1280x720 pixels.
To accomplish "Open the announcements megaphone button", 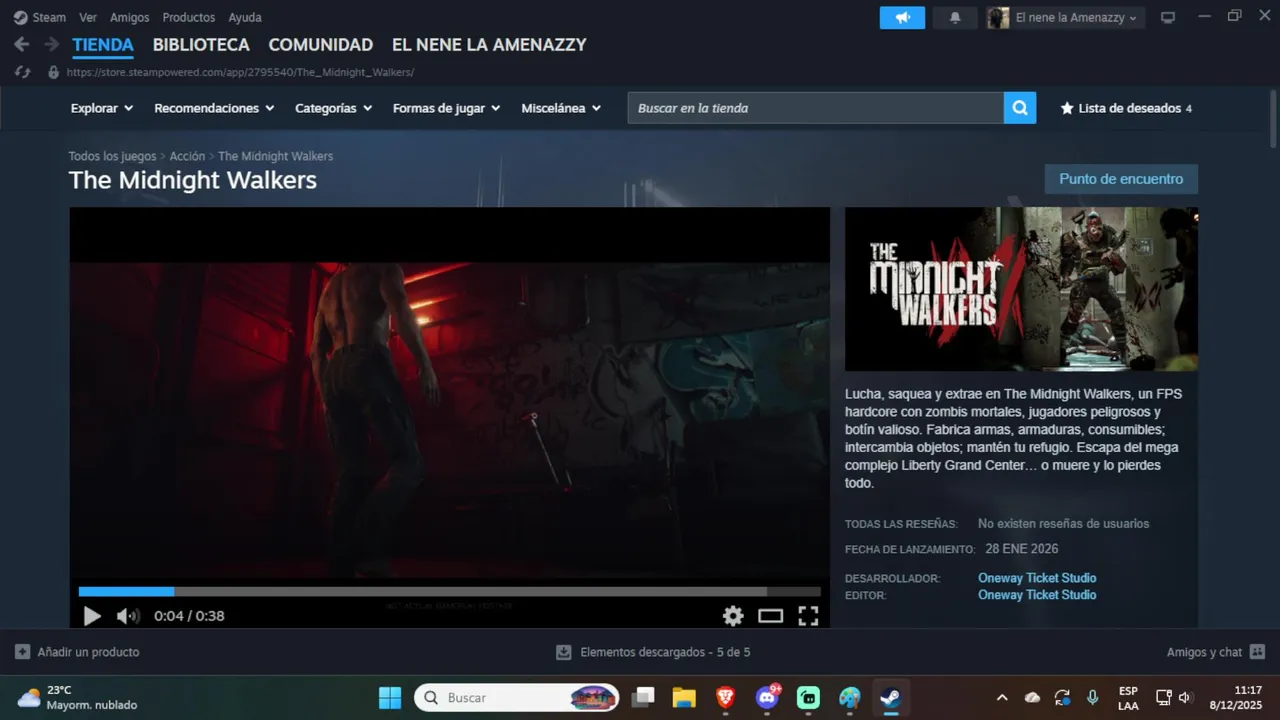I will [902, 18].
